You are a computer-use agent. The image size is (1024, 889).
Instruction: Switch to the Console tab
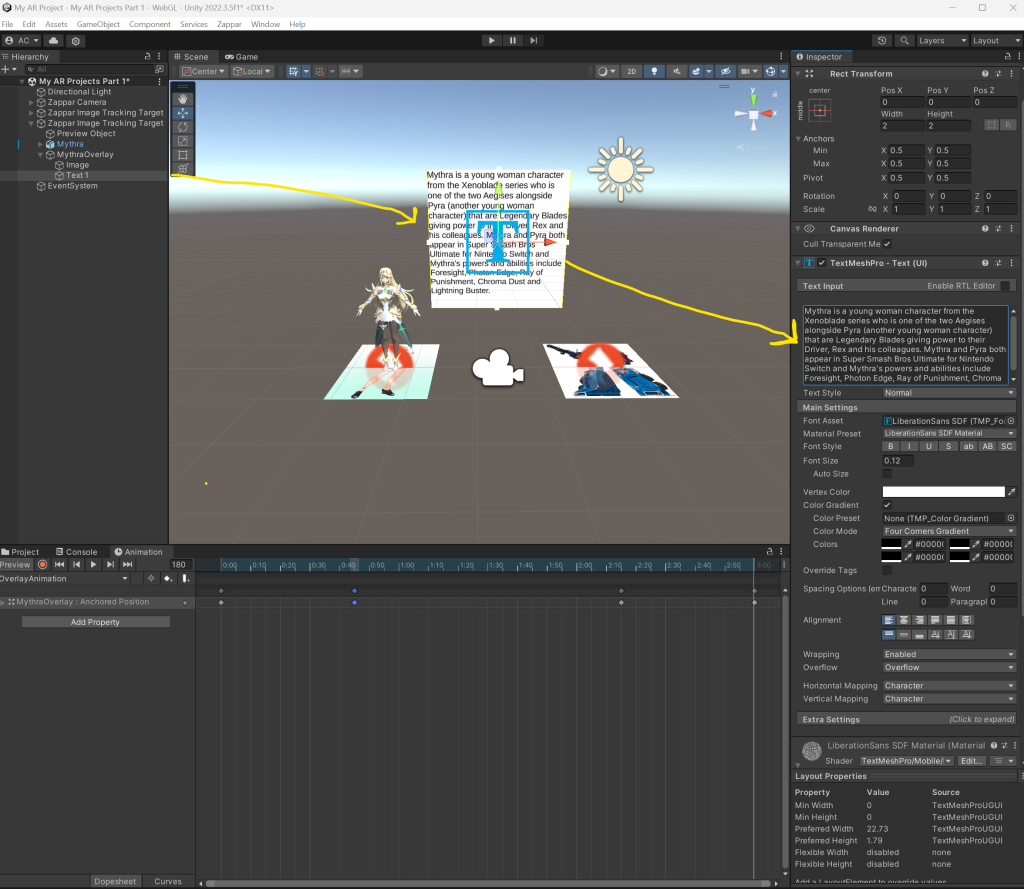tap(76, 552)
